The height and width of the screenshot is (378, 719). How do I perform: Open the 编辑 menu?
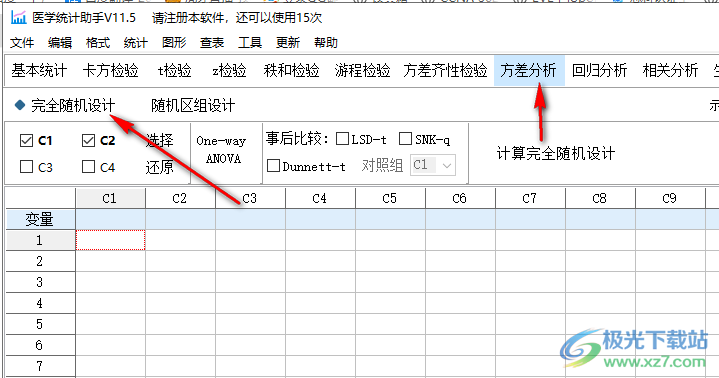click(60, 43)
